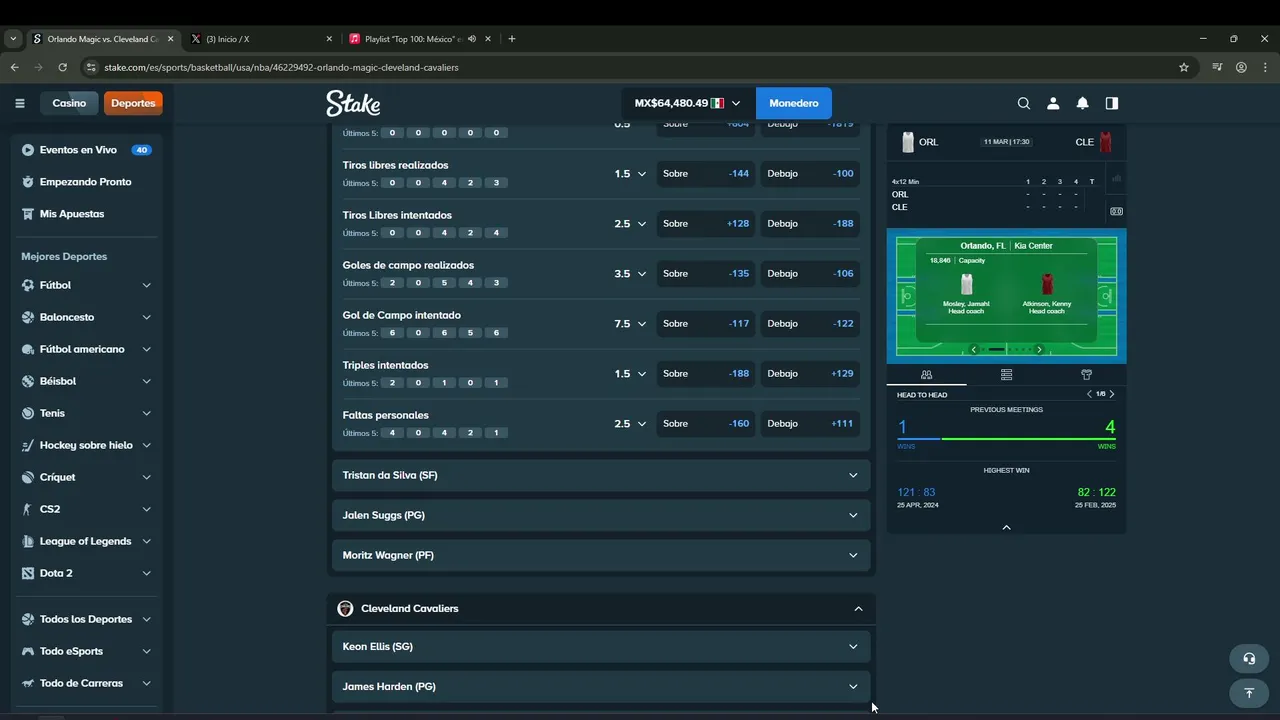Image resolution: width=1280 pixels, height=720 pixels.
Task: Expand Todo de Carreras chevron
Action: click(147, 683)
